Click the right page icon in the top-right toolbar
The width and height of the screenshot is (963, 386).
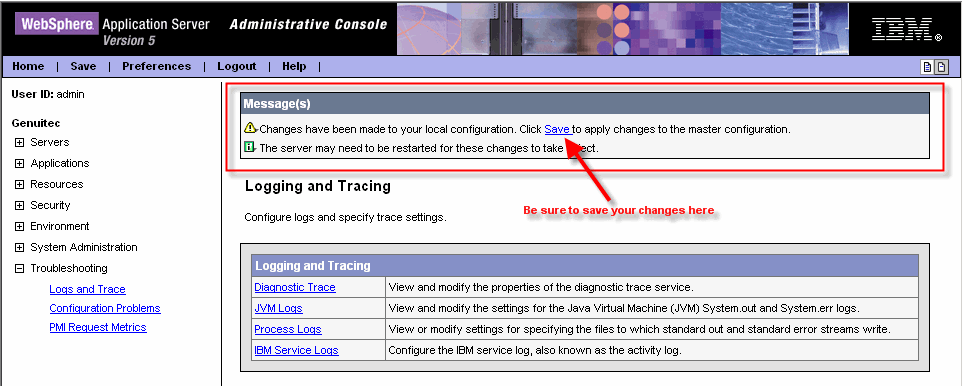[941, 67]
